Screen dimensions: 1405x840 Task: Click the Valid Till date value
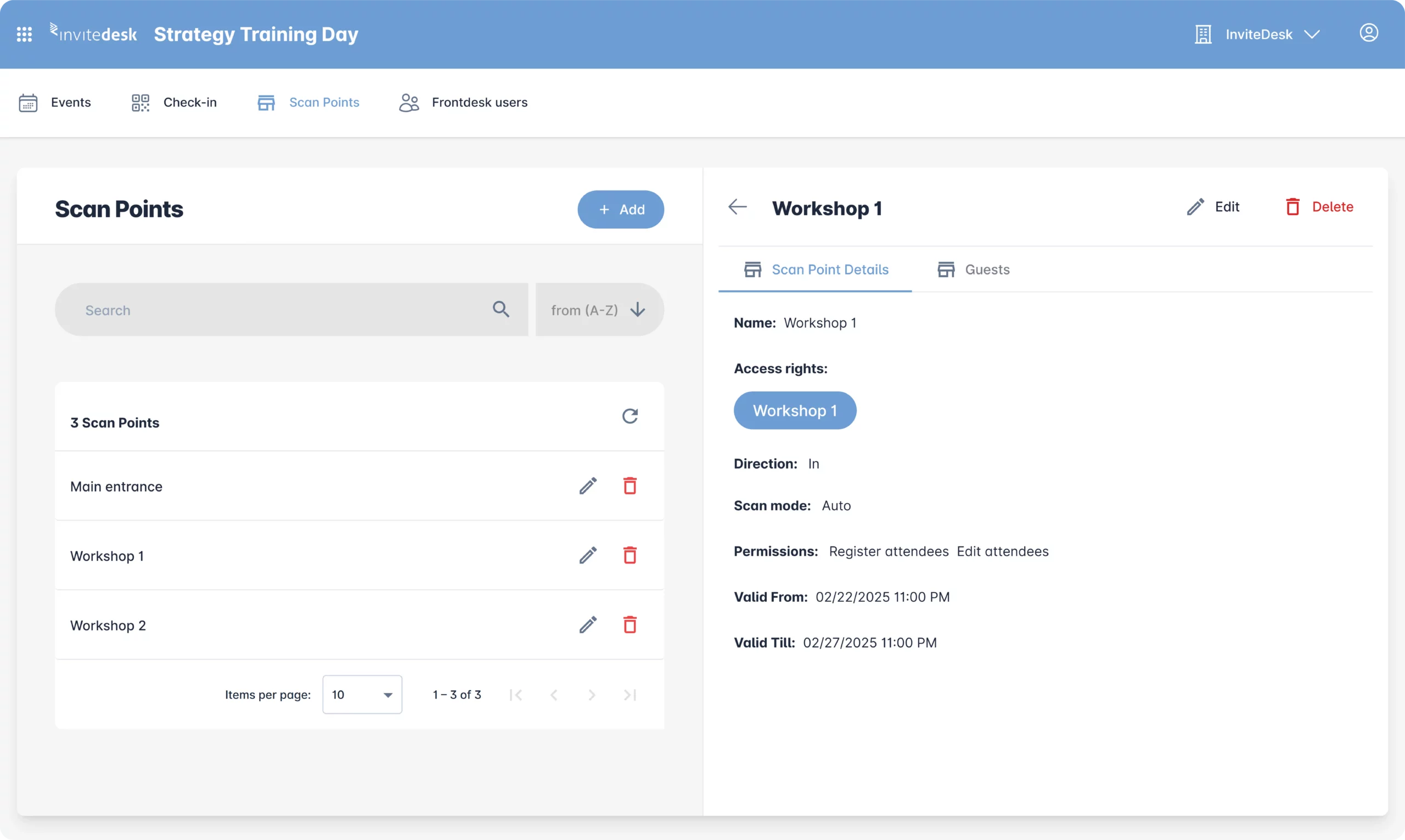pos(870,643)
